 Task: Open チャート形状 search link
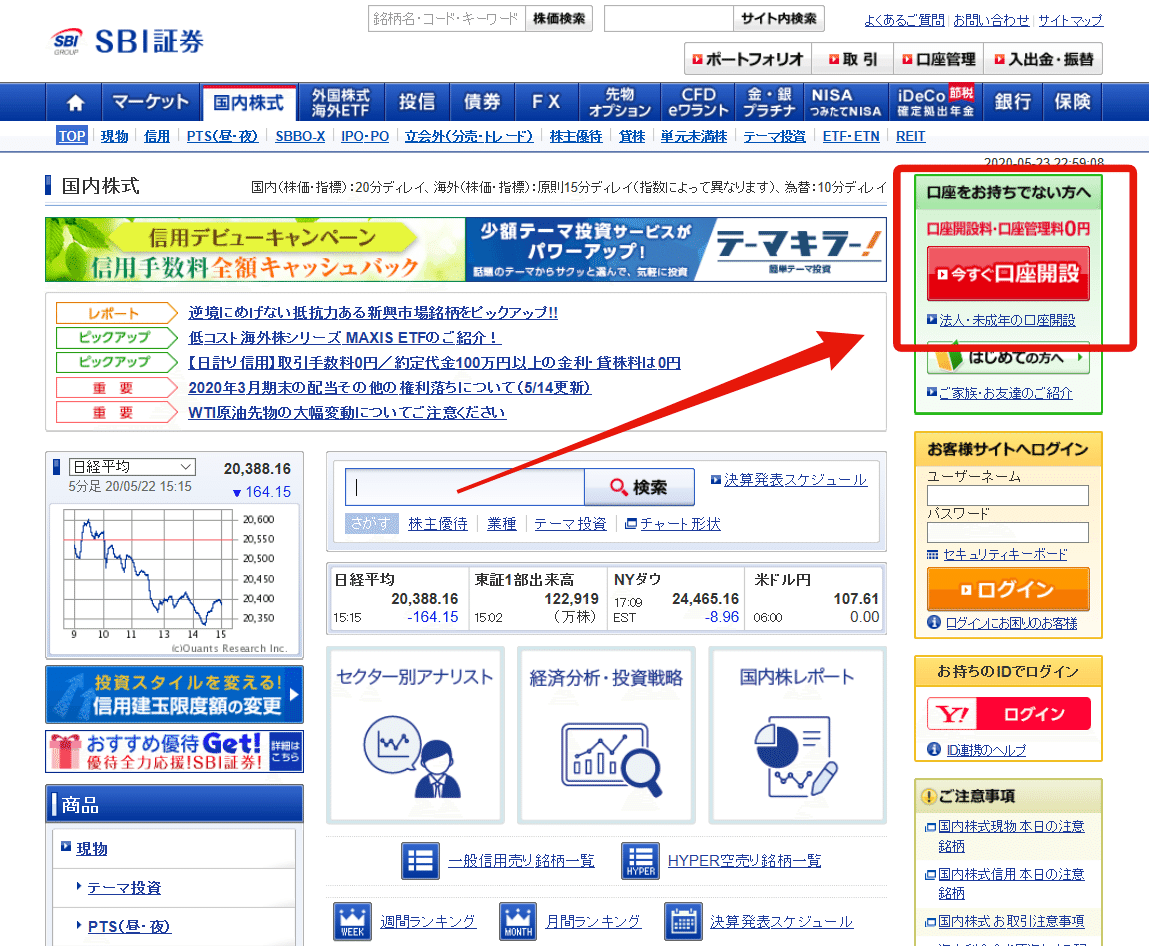pos(680,524)
